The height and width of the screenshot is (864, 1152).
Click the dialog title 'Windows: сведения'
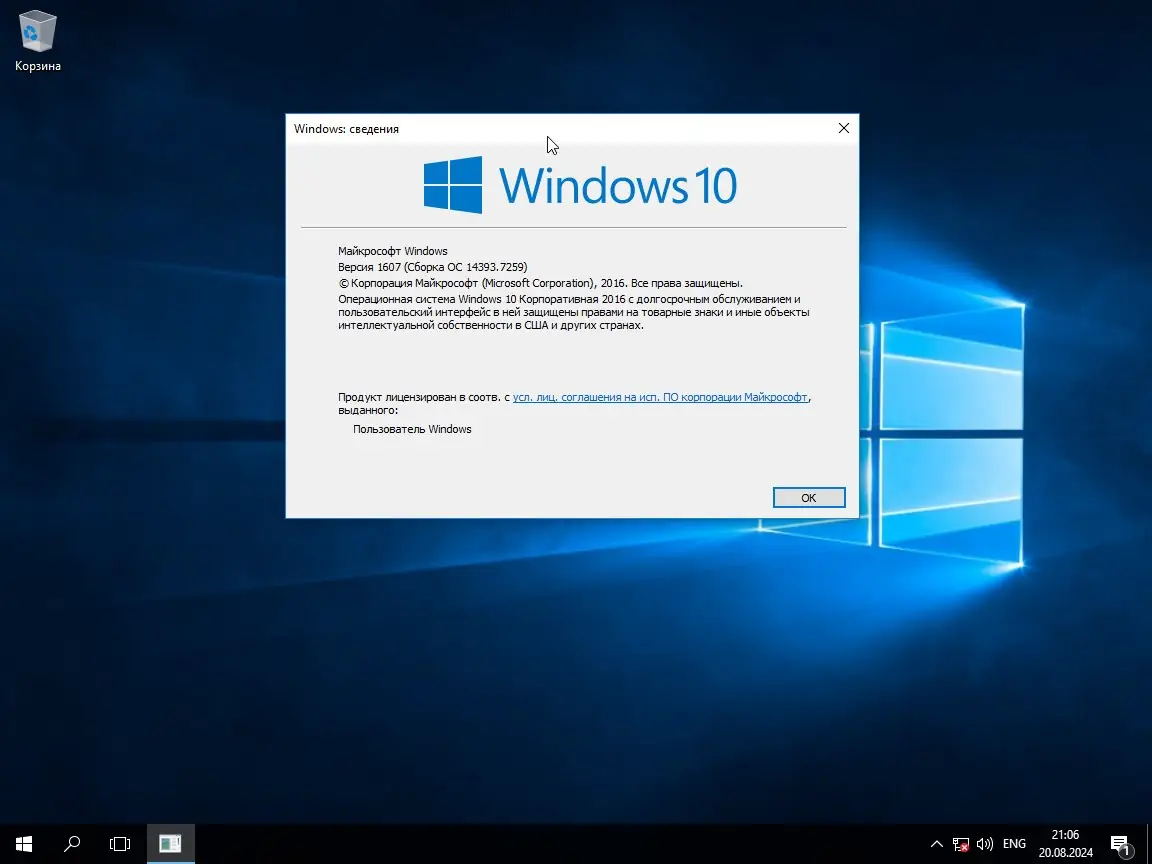[346, 129]
